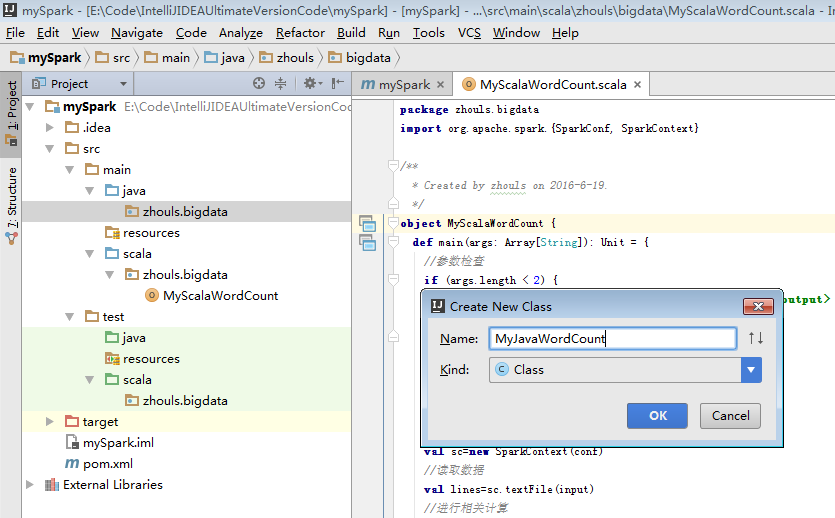Image resolution: width=835 pixels, height=518 pixels.
Task: Expand the target folder node
Action: [50, 422]
